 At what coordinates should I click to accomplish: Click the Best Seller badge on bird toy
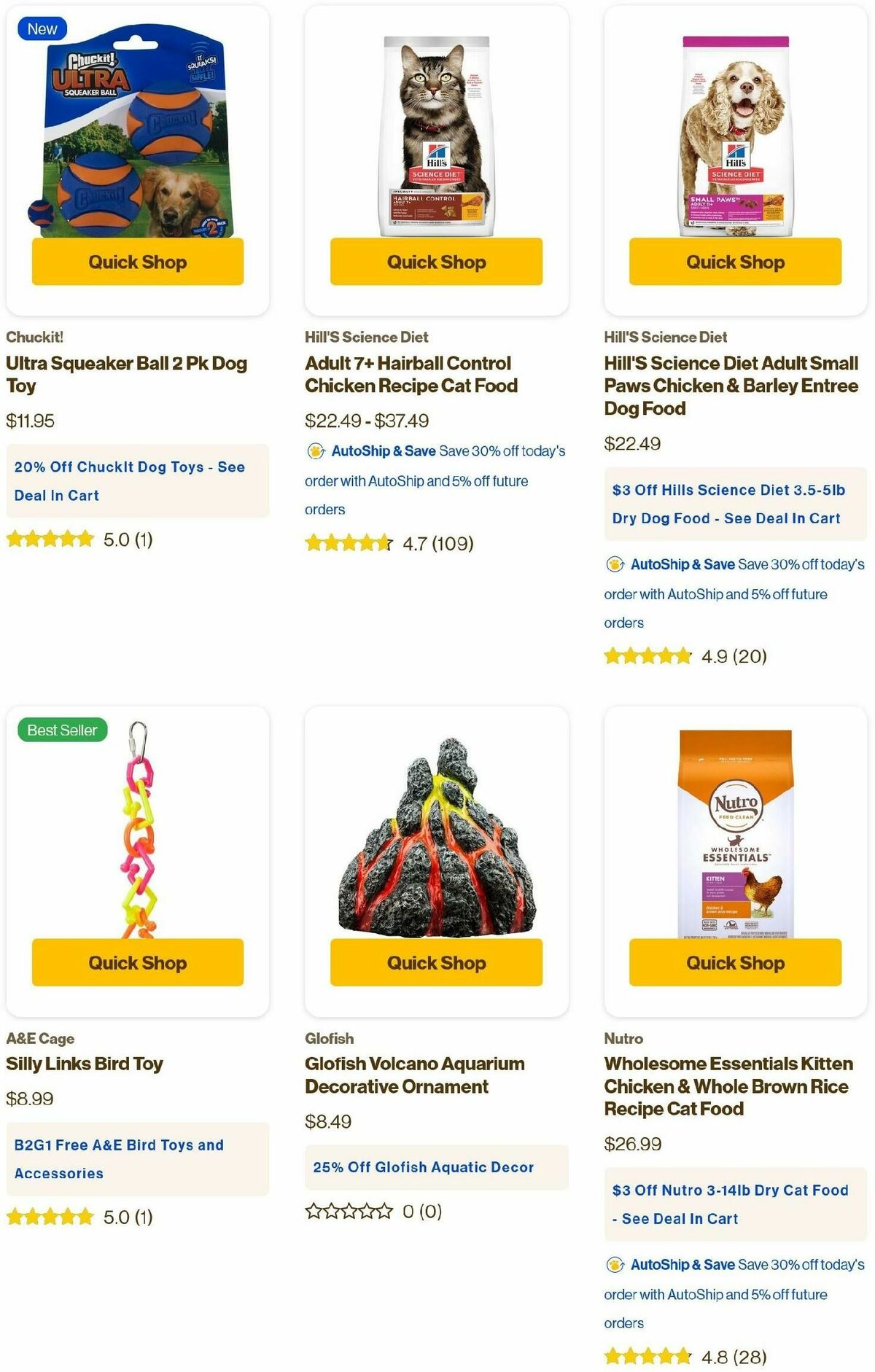(x=62, y=730)
